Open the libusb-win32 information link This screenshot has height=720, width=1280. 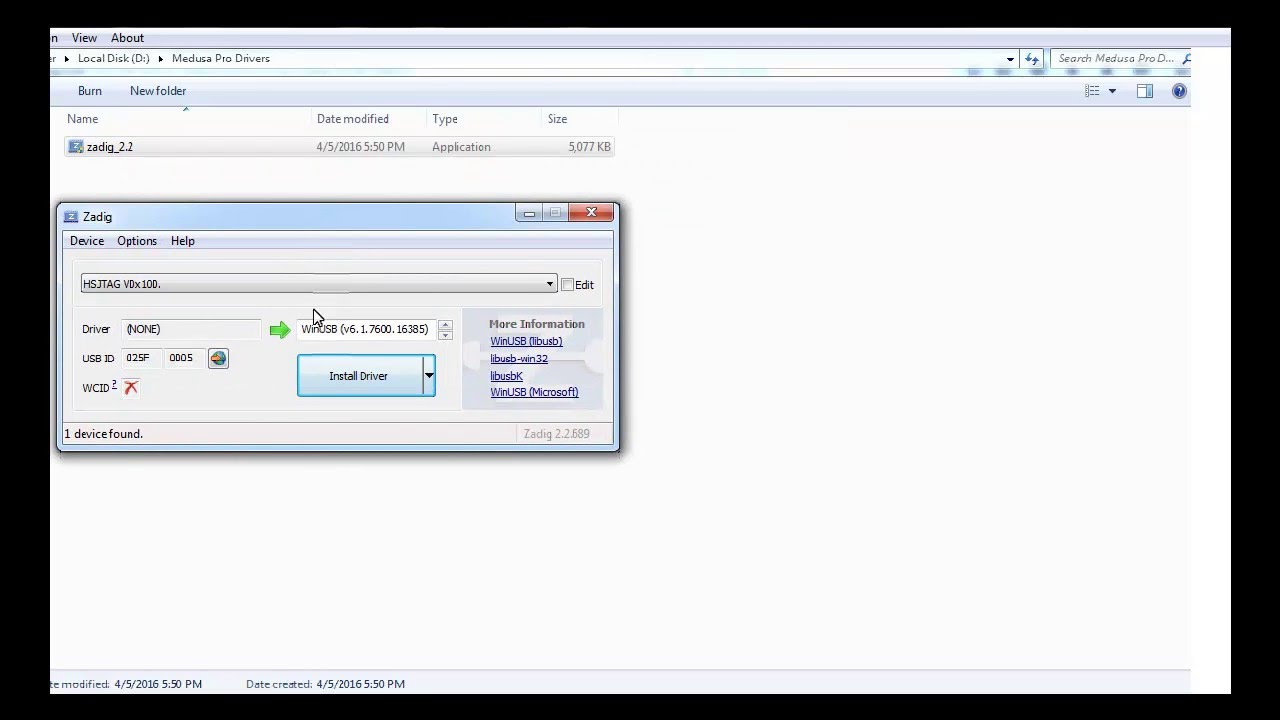(x=519, y=359)
